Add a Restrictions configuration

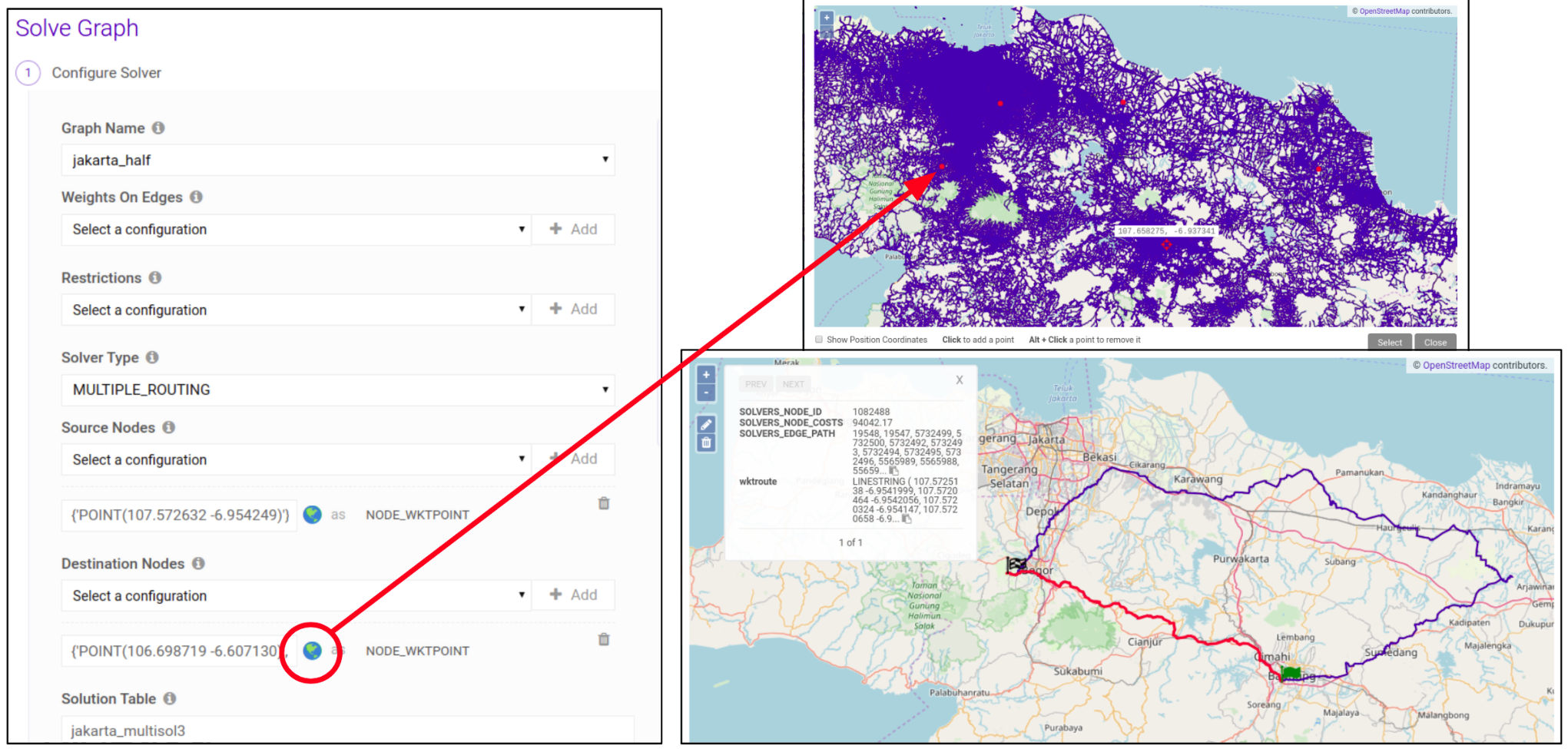[574, 309]
